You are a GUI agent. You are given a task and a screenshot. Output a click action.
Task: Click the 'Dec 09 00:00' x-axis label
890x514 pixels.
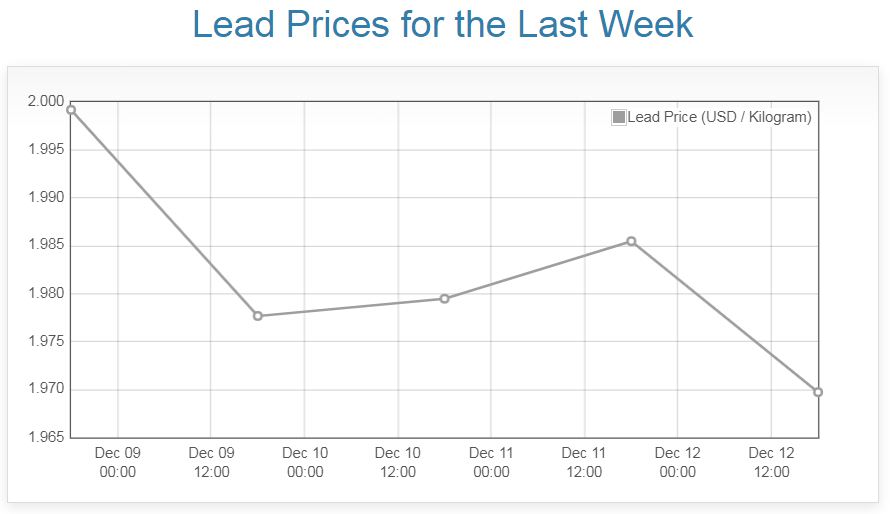coord(118,462)
